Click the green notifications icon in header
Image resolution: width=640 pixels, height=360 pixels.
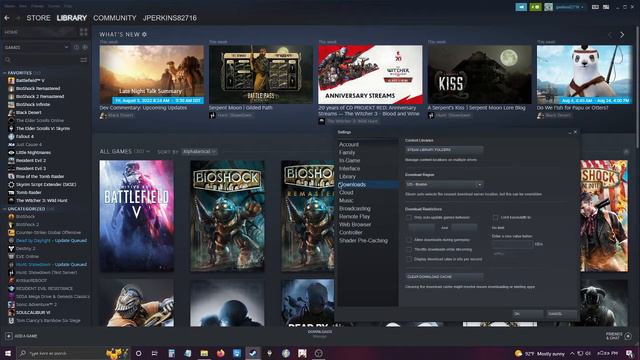click(x=535, y=7)
